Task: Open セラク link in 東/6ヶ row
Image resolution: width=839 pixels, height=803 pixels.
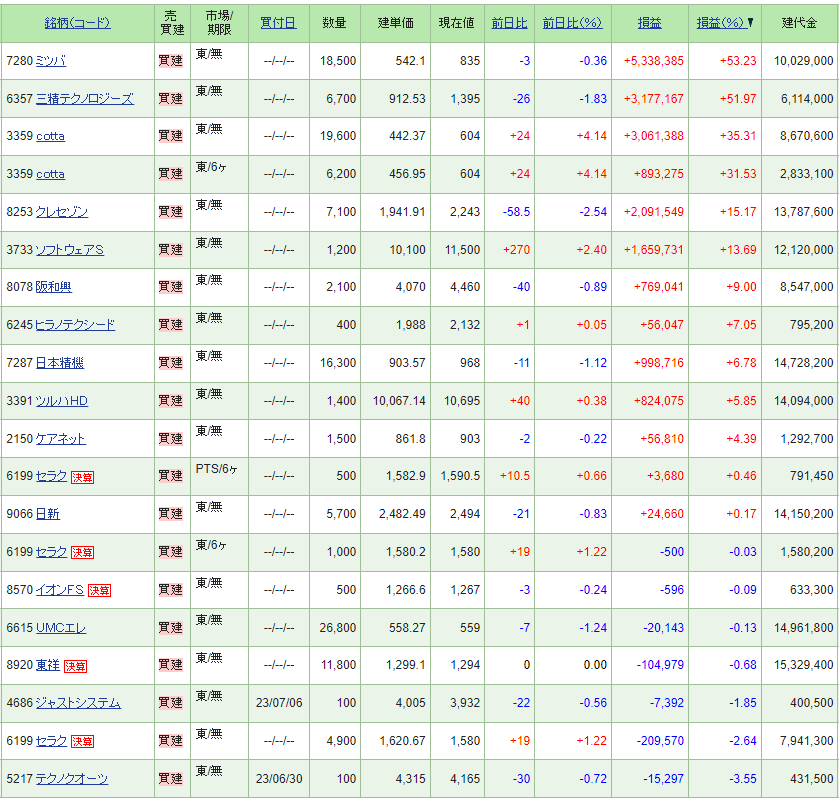Action: [51, 552]
